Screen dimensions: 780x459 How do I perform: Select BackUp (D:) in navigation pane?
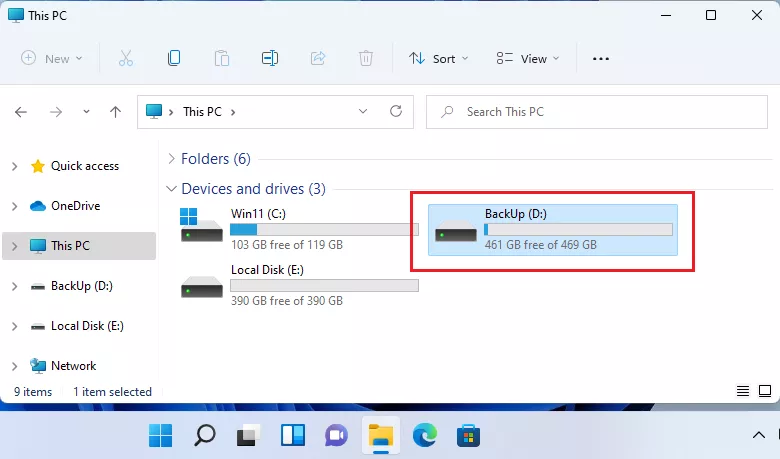pyautogui.click(x=82, y=286)
